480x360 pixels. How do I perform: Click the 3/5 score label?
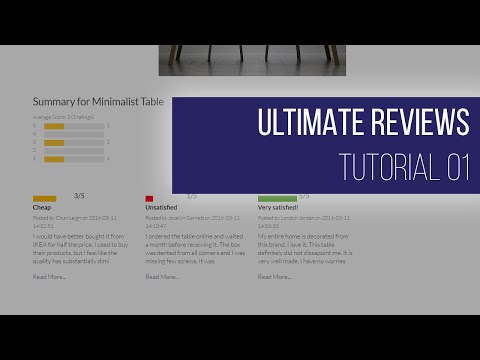click(x=79, y=196)
